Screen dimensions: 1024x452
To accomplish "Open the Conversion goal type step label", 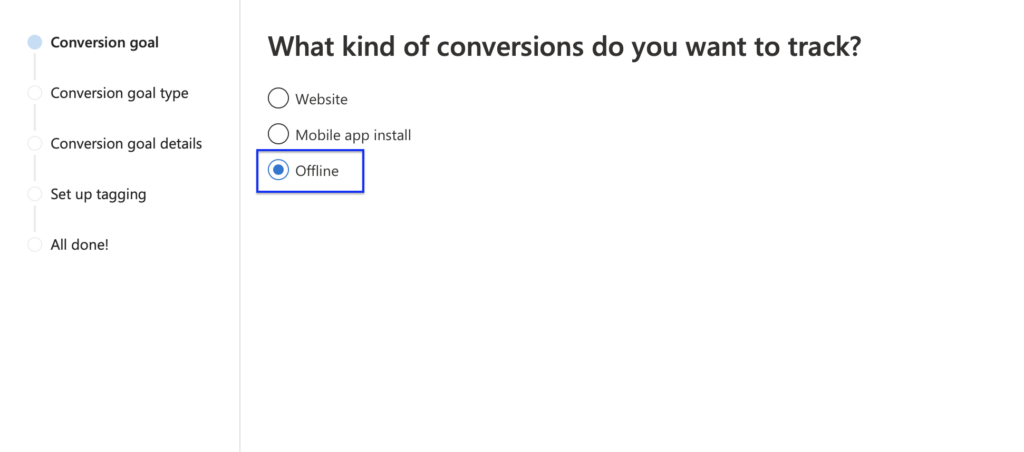I will 119,93.
